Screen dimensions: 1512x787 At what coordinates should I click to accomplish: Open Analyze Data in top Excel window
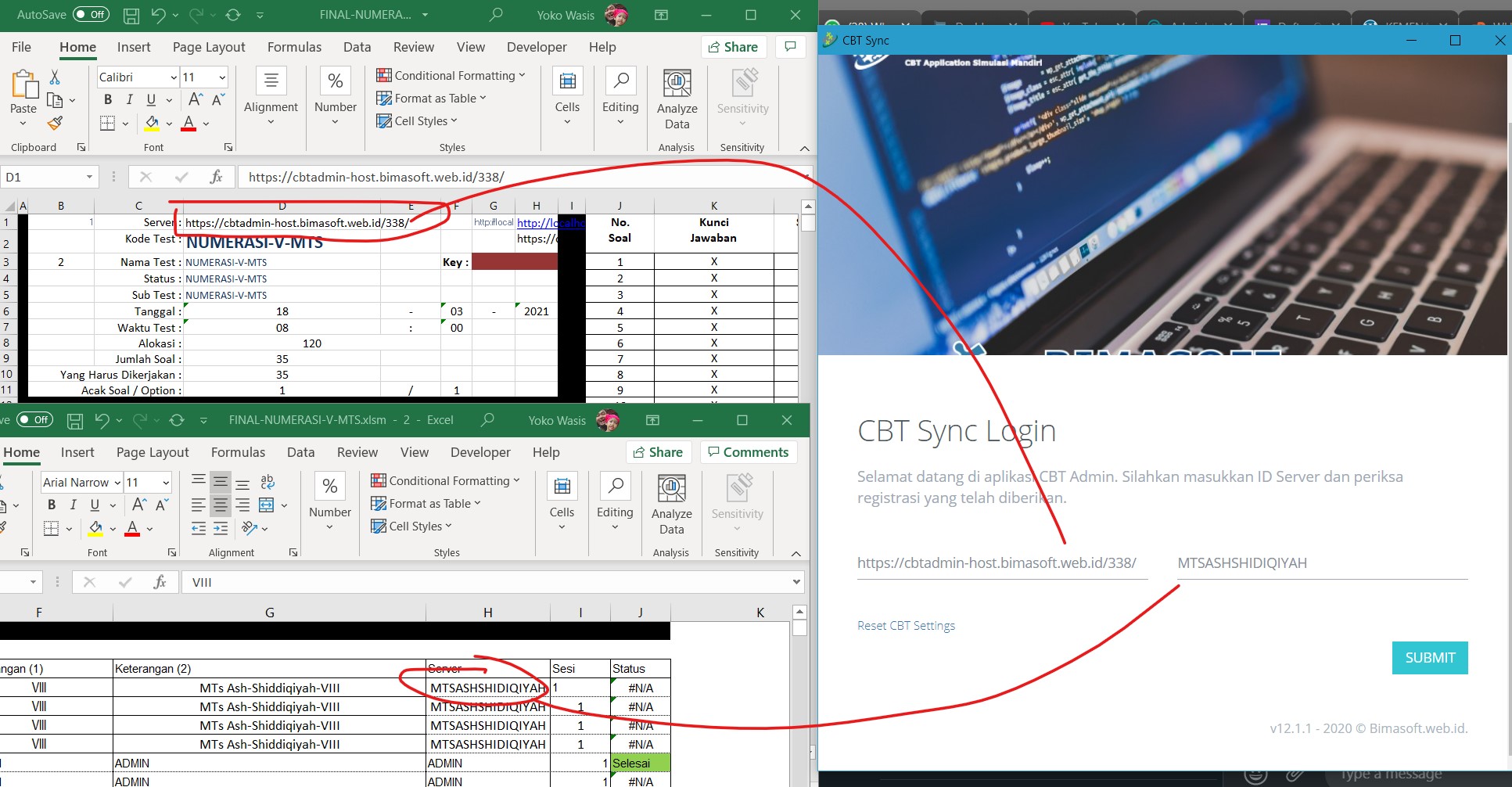coord(677,99)
